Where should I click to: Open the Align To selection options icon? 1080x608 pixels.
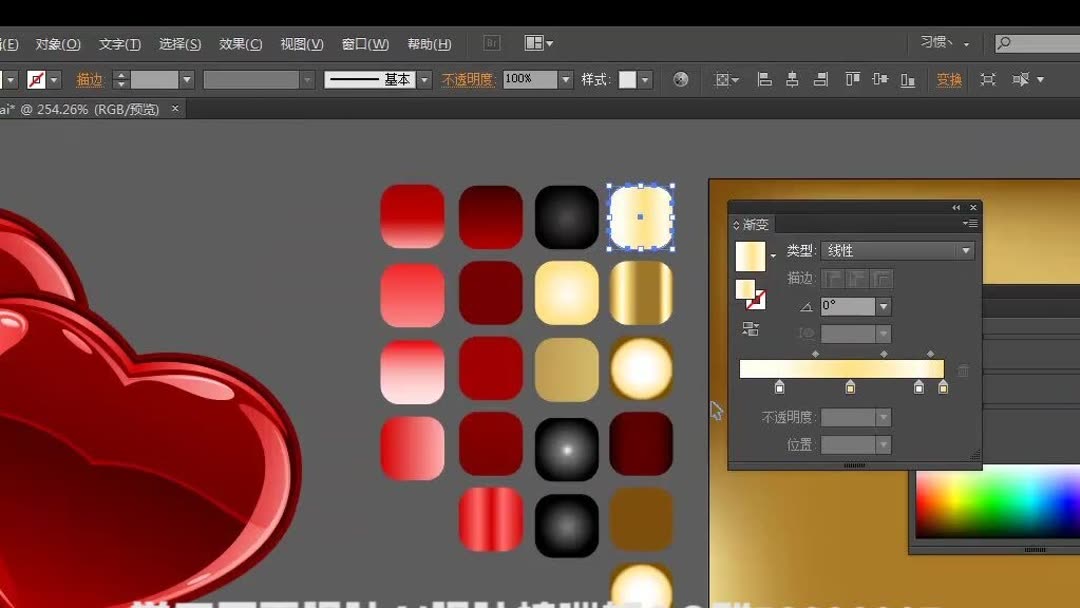click(x=726, y=80)
